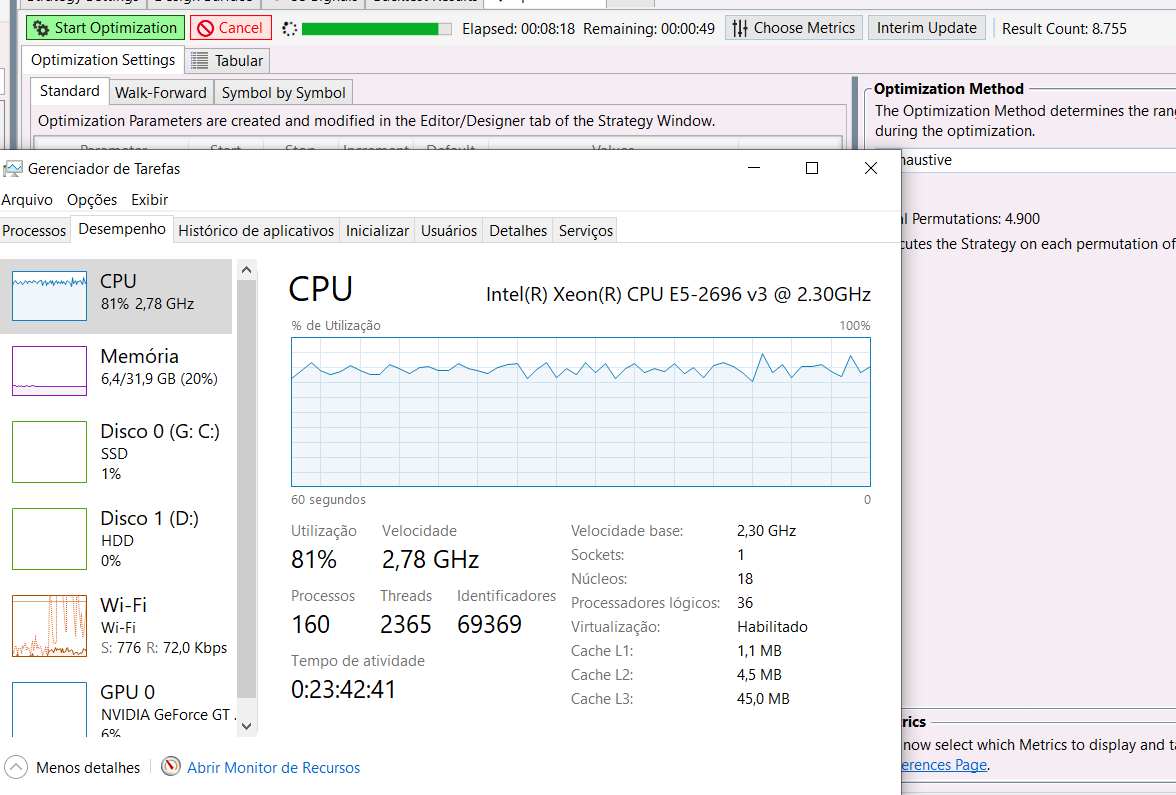Open the Detalhes tab
The image size is (1176, 795).
[518, 230]
